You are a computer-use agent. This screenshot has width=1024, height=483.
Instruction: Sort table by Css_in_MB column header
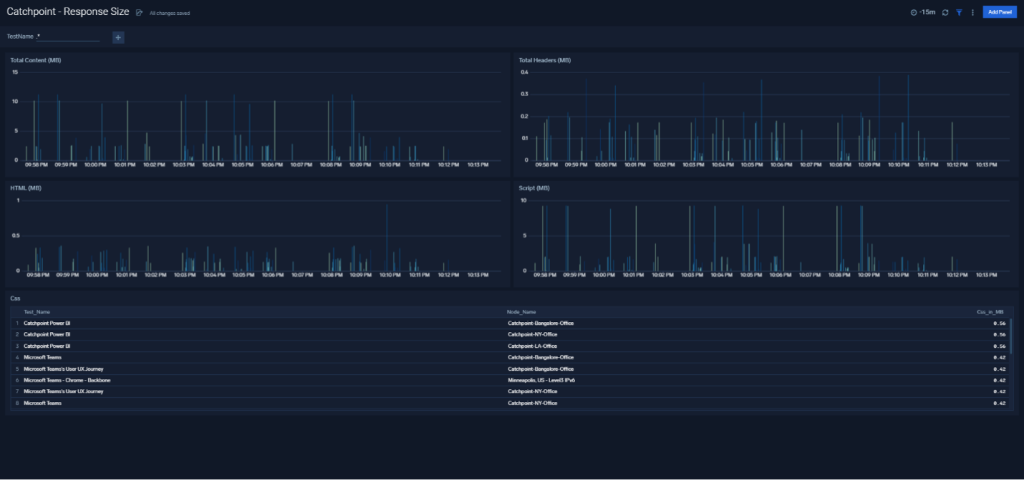click(990, 312)
